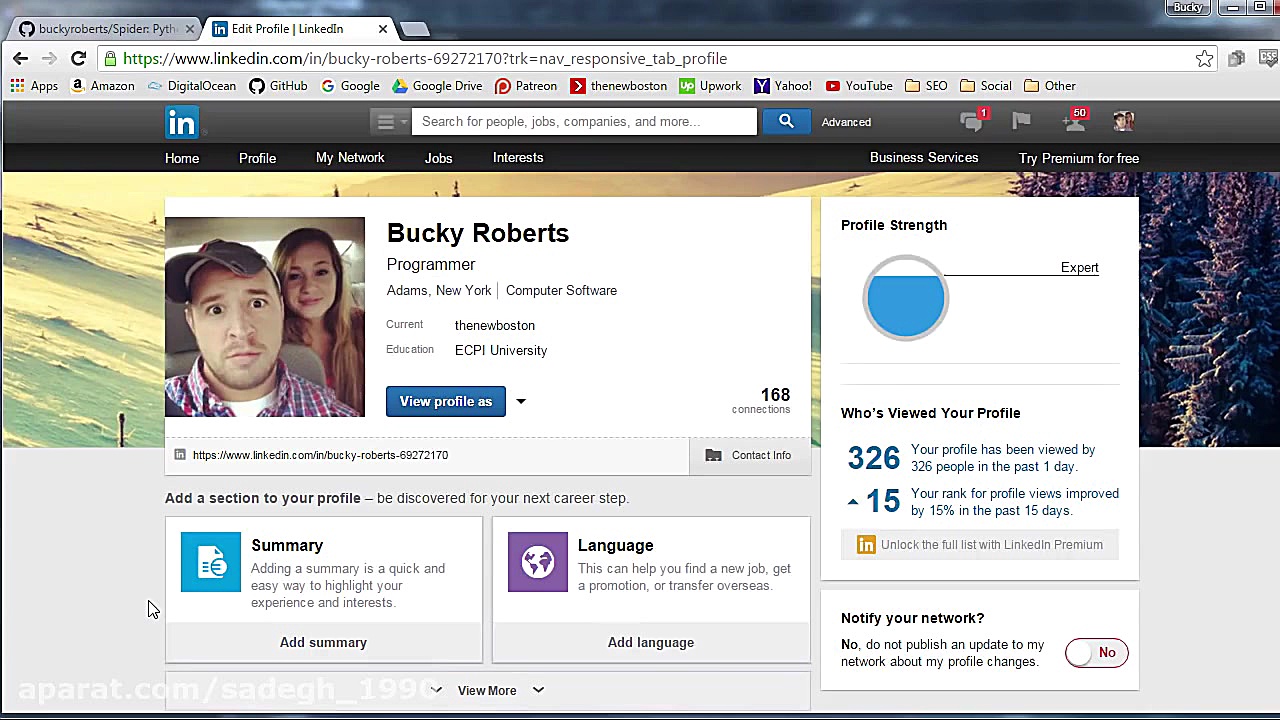The image size is (1280, 720).
Task: Open the notifications flag icon
Action: 1021,121
